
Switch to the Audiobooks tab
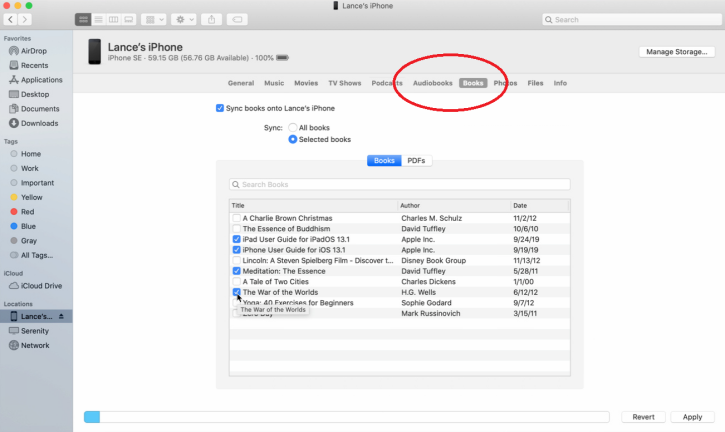click(x=433, y=83)
